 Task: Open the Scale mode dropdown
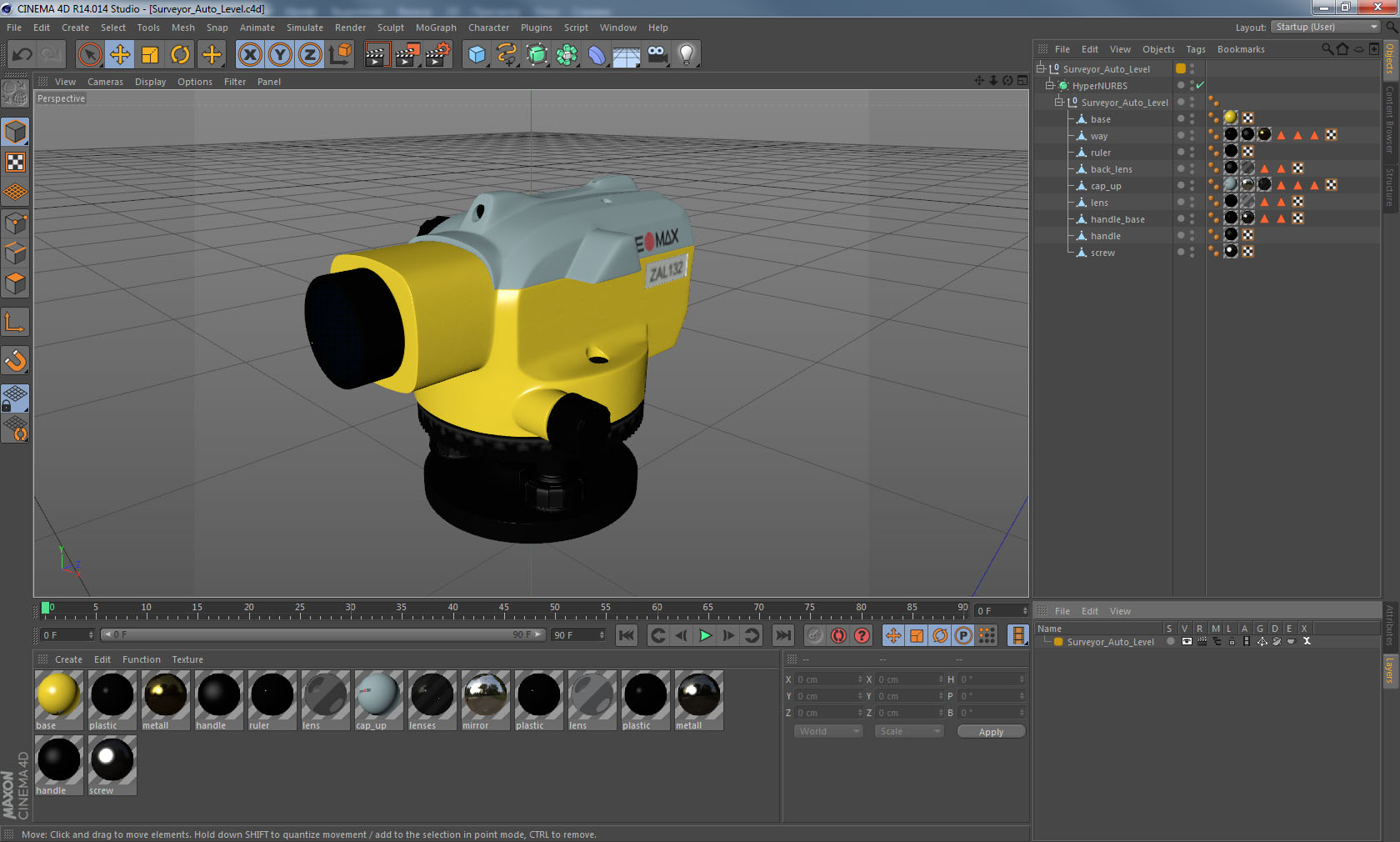point(908,731)
